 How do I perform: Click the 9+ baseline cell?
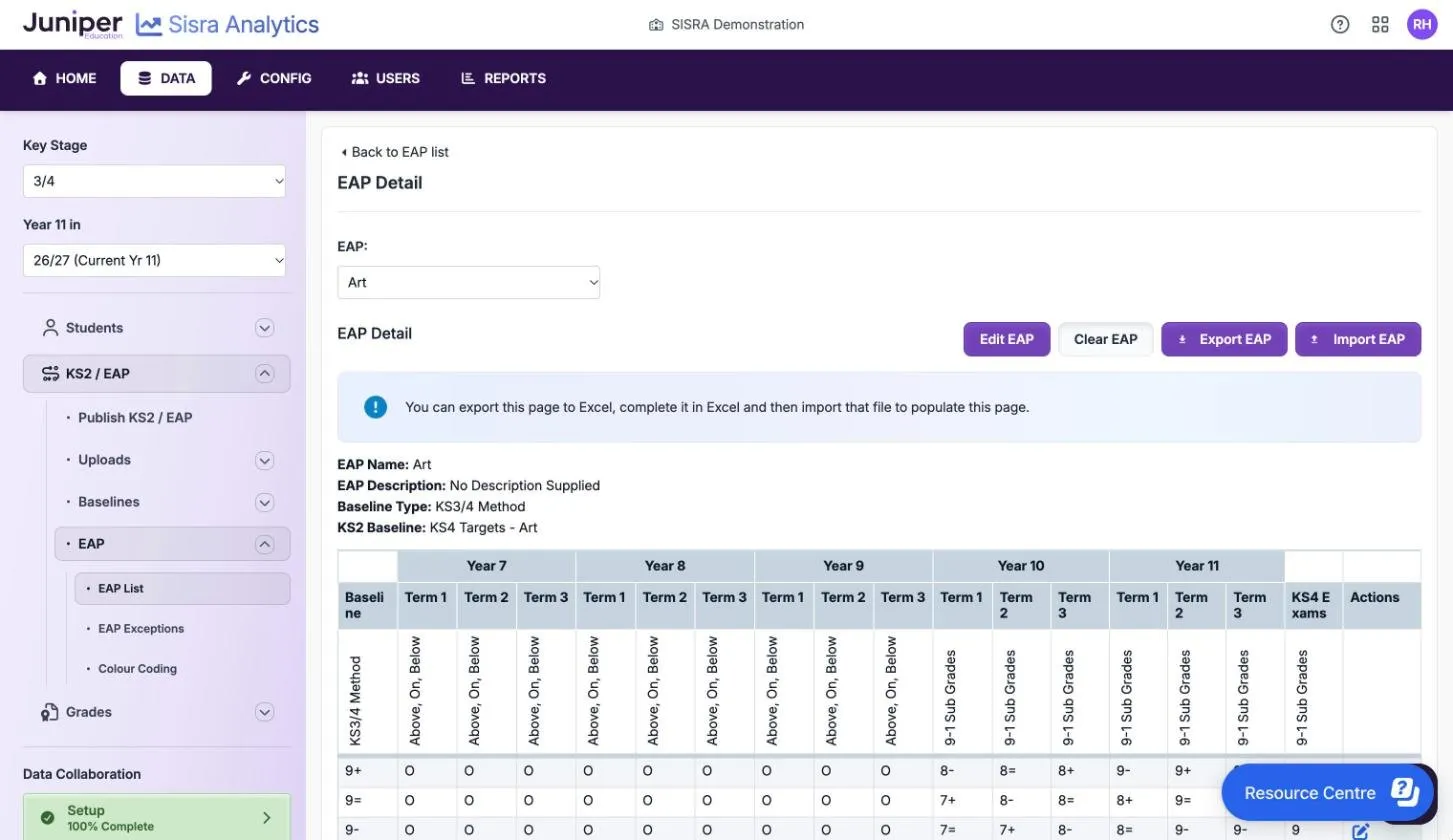[x=367, y=771]
